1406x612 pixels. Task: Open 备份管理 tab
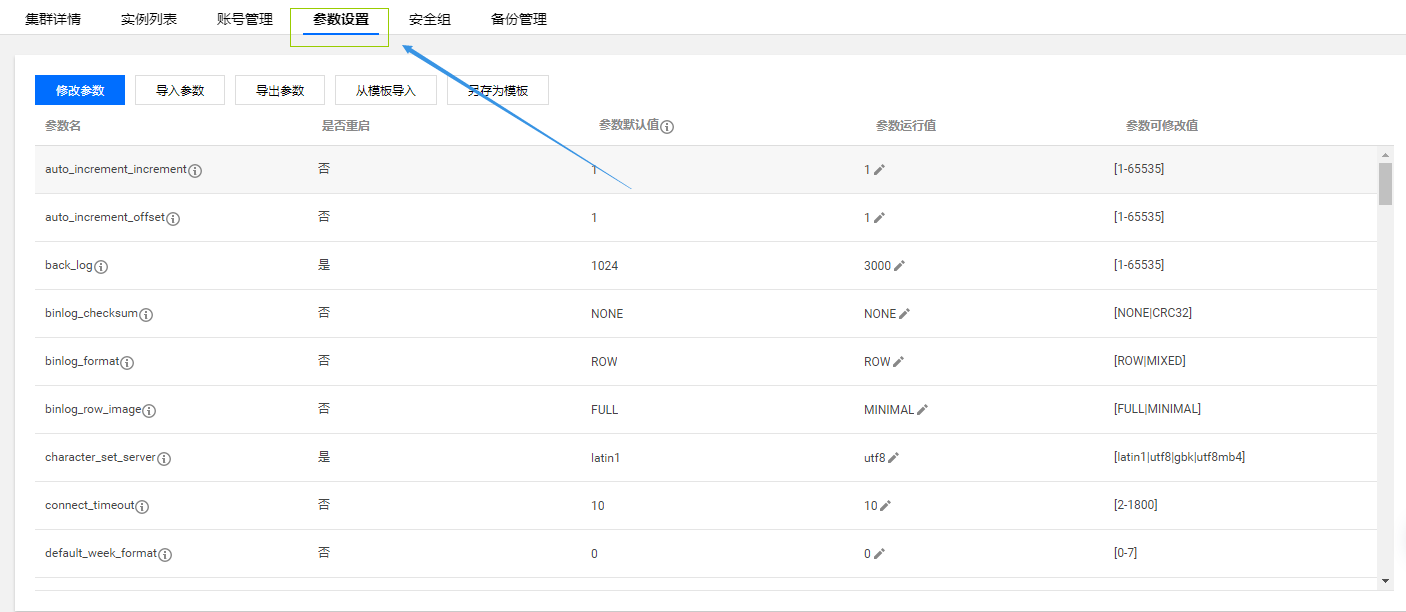519,19
